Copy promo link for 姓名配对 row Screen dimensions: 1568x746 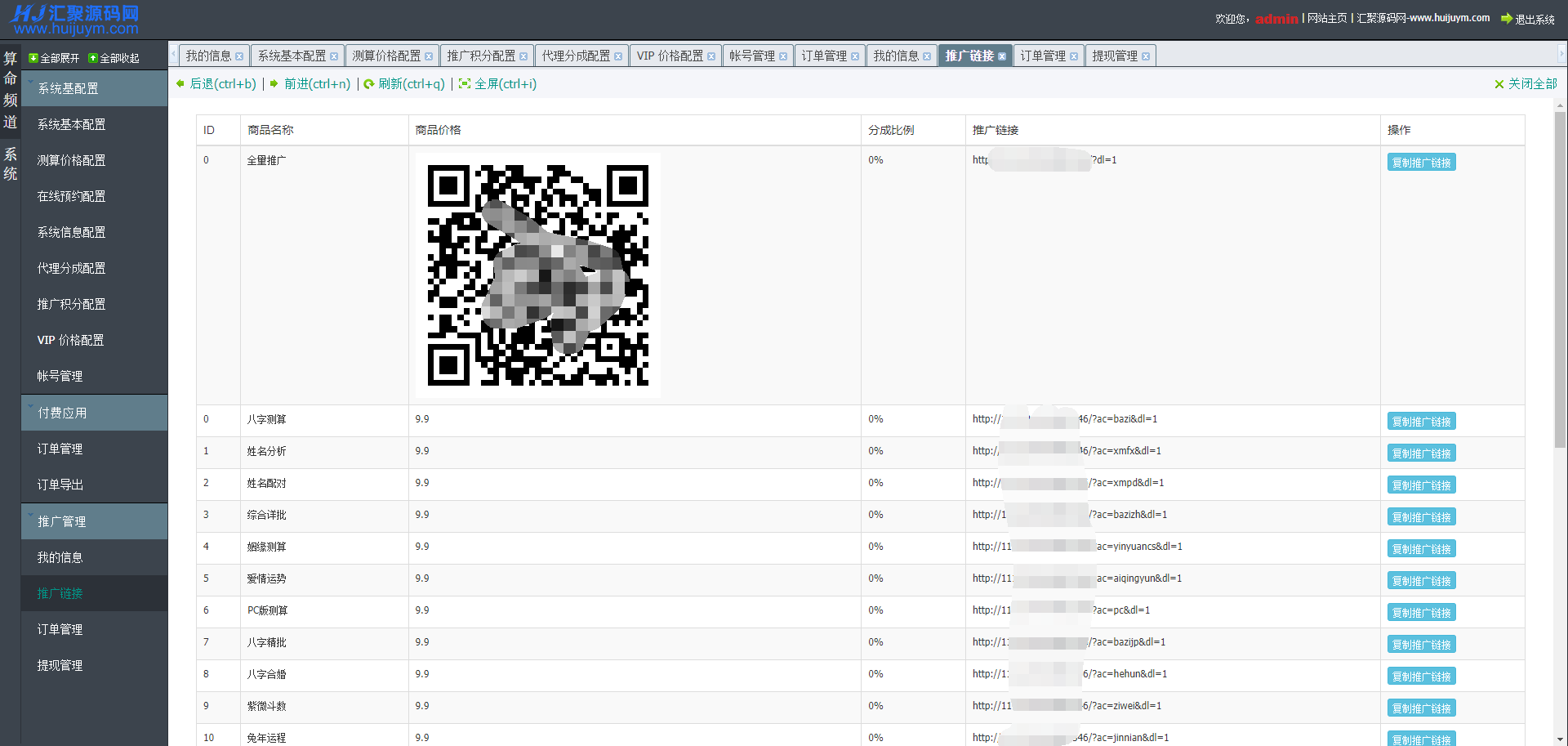(x=1421, y=485)
